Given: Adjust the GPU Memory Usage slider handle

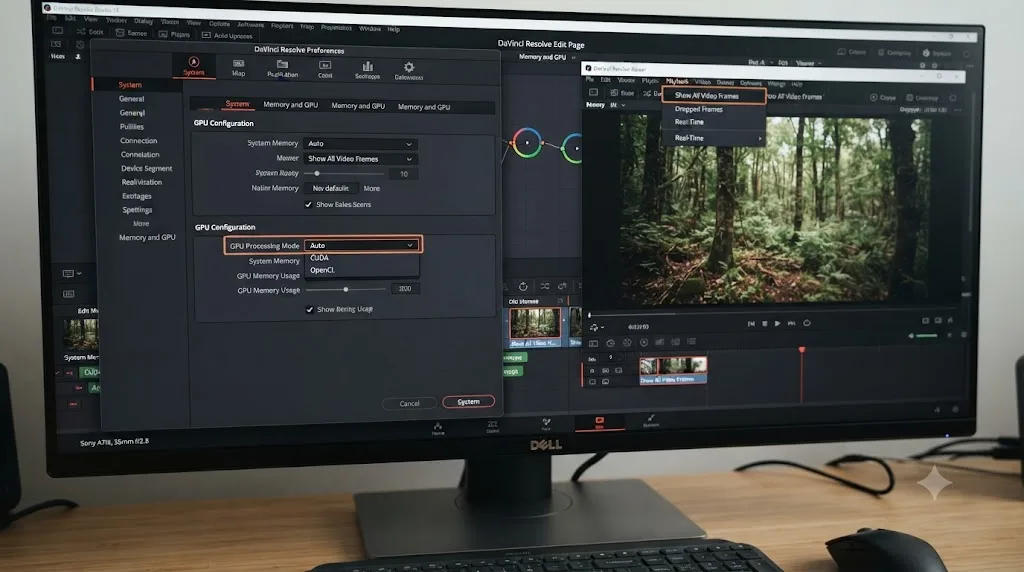Looking at the screenshot, I should (345, 289).
